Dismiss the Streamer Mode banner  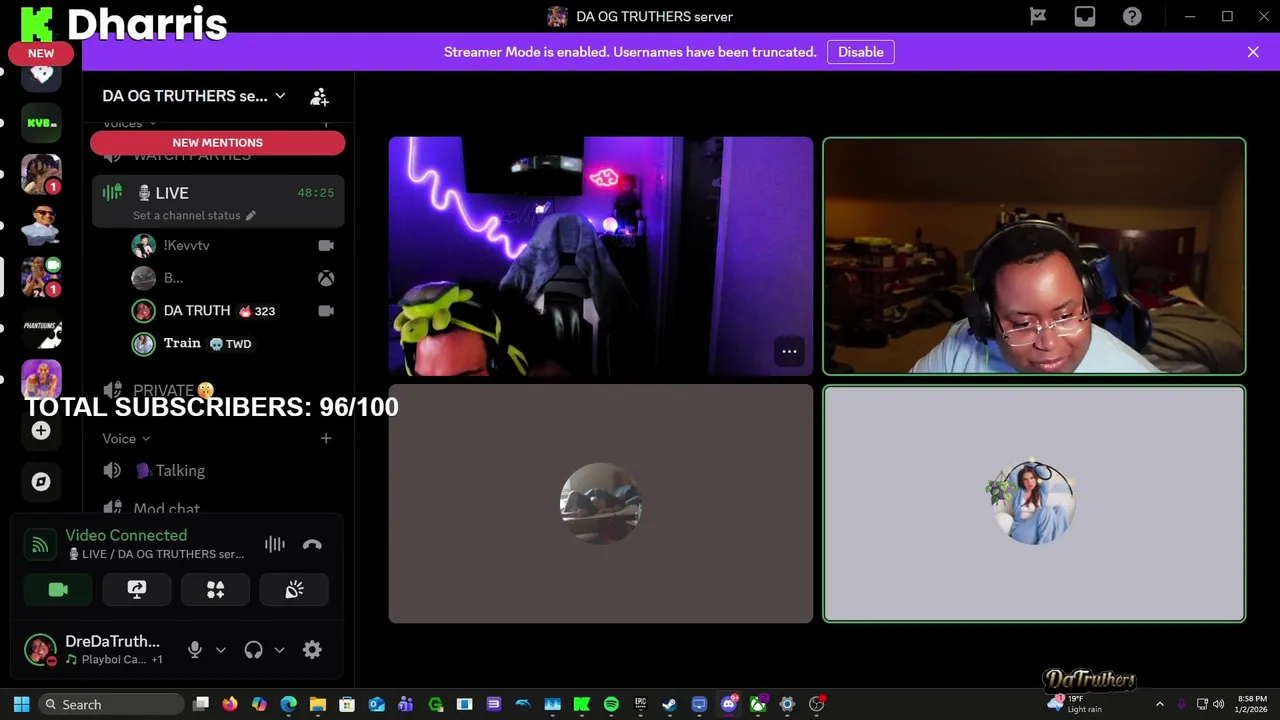coord(1253,52)
